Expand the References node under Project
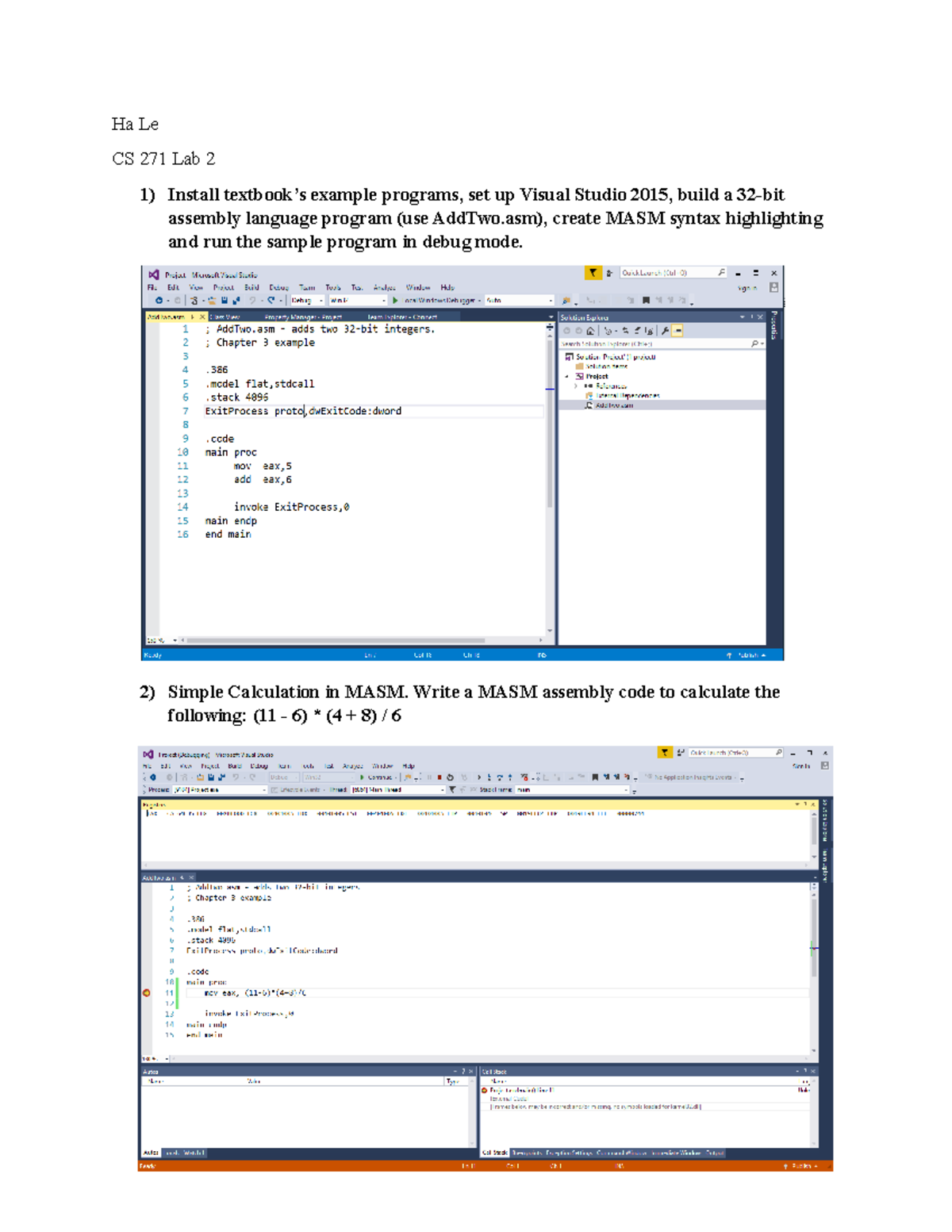 tap(576, 386)
